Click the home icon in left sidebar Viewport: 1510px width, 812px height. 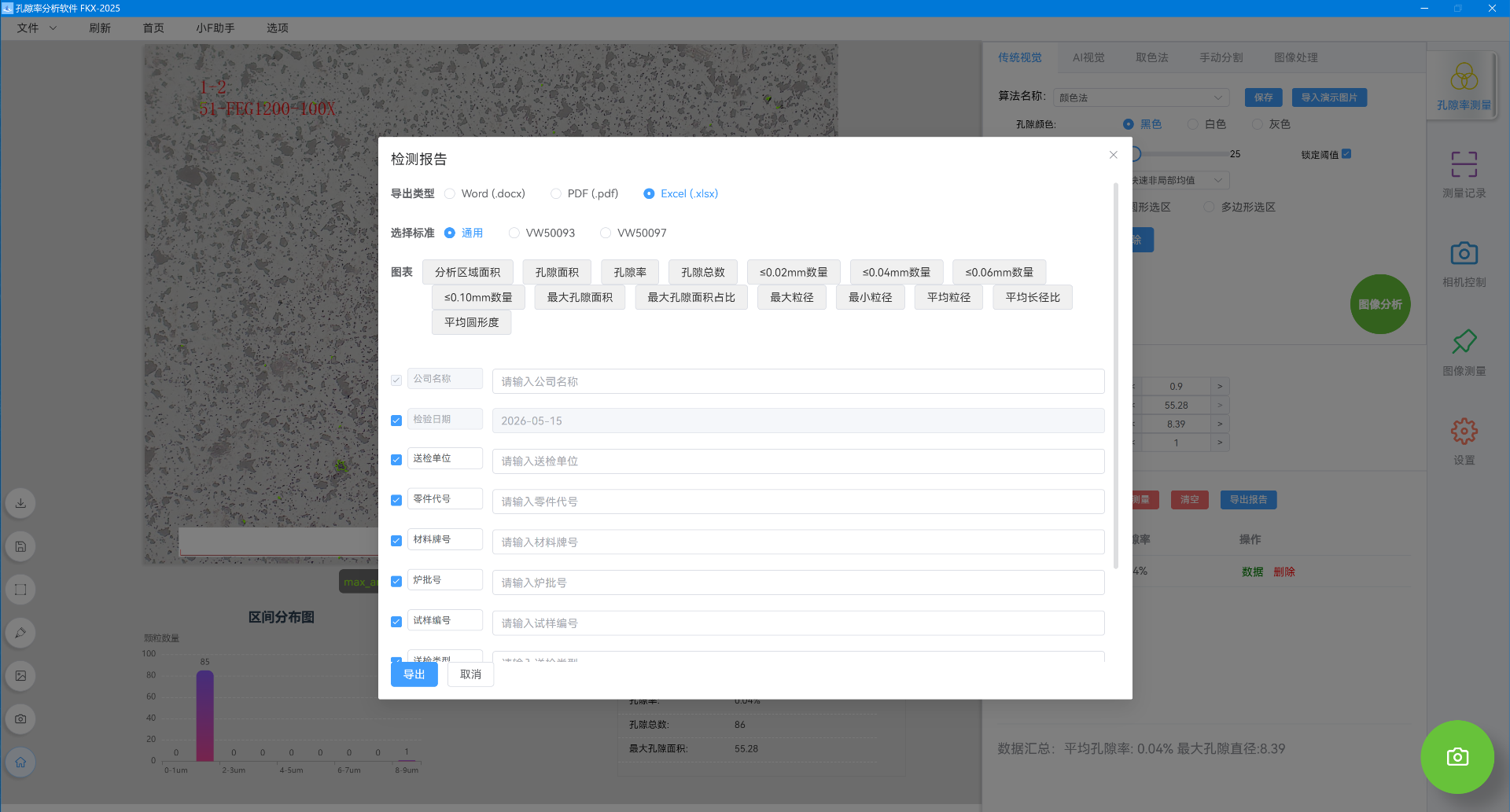point(21,762)
